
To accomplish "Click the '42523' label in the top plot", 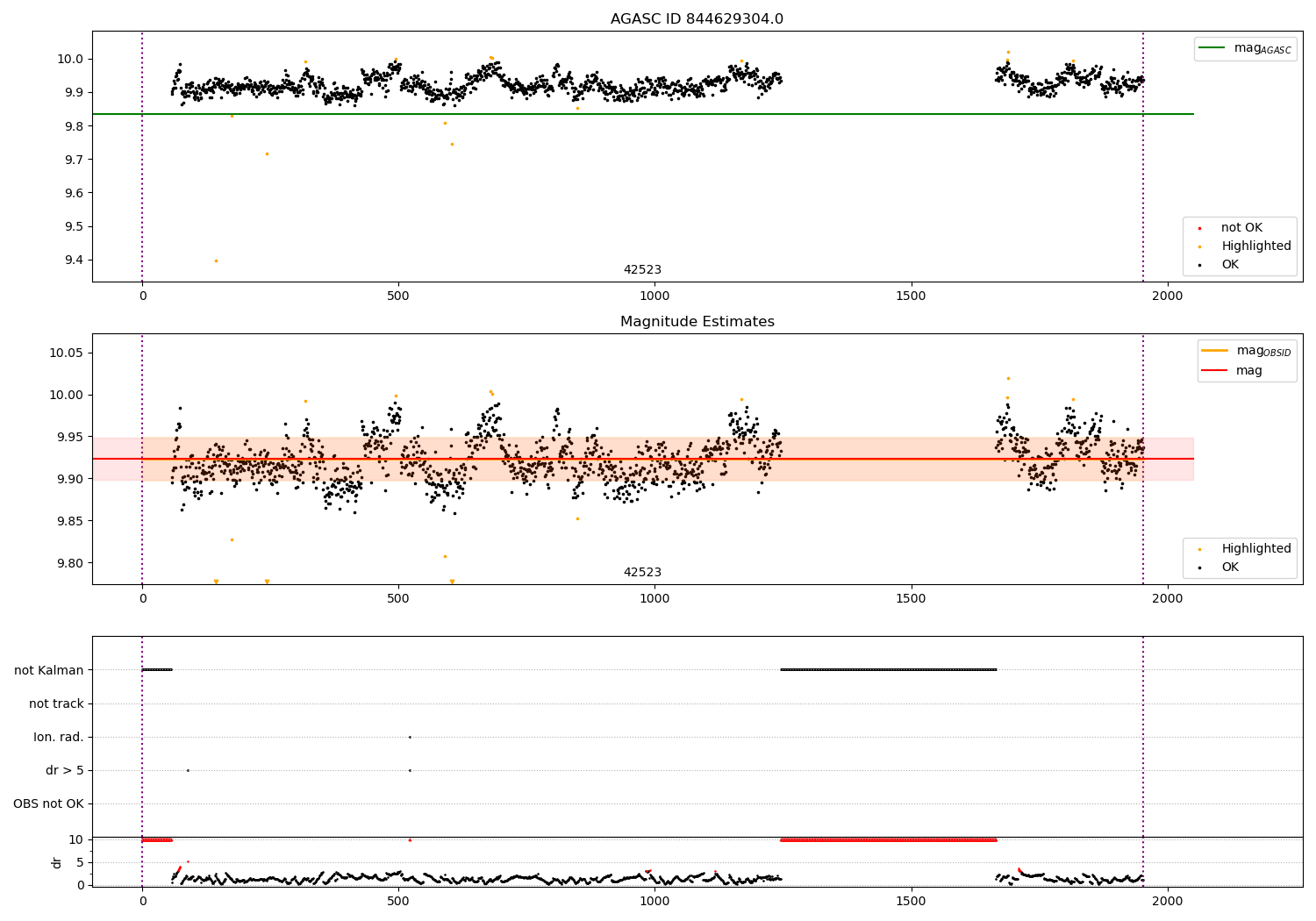I will [642, 270].
